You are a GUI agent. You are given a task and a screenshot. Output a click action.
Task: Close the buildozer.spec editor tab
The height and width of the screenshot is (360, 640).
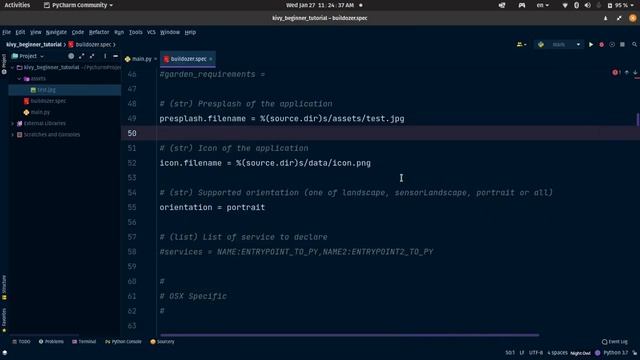pos(211,59)
